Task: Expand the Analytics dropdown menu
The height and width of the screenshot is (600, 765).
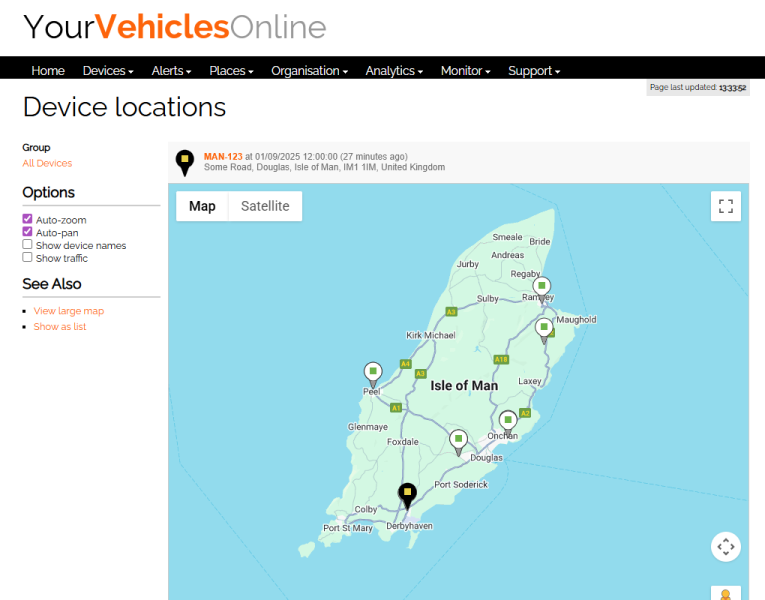Action: coord(394,71)
